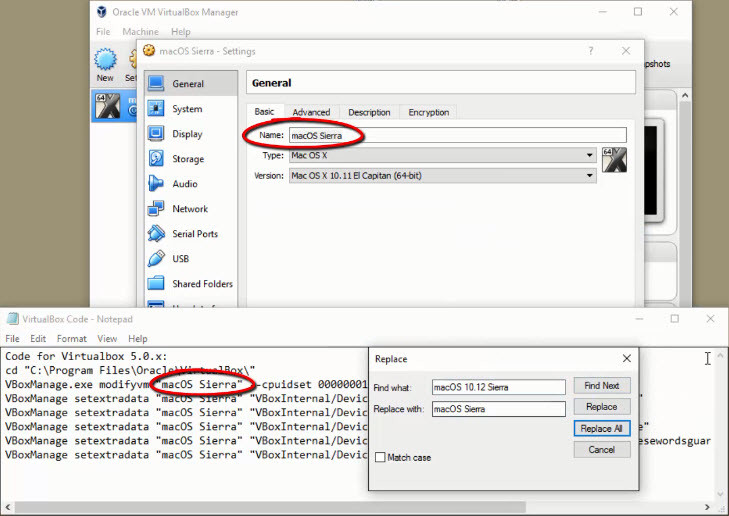
Task: Click the VM Name input field
Action: 457,135
